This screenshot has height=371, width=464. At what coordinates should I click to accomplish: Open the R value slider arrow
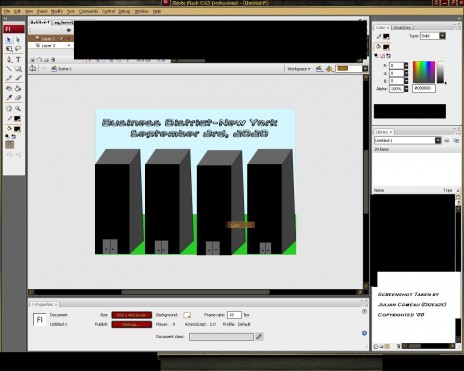tap(406, 66)
